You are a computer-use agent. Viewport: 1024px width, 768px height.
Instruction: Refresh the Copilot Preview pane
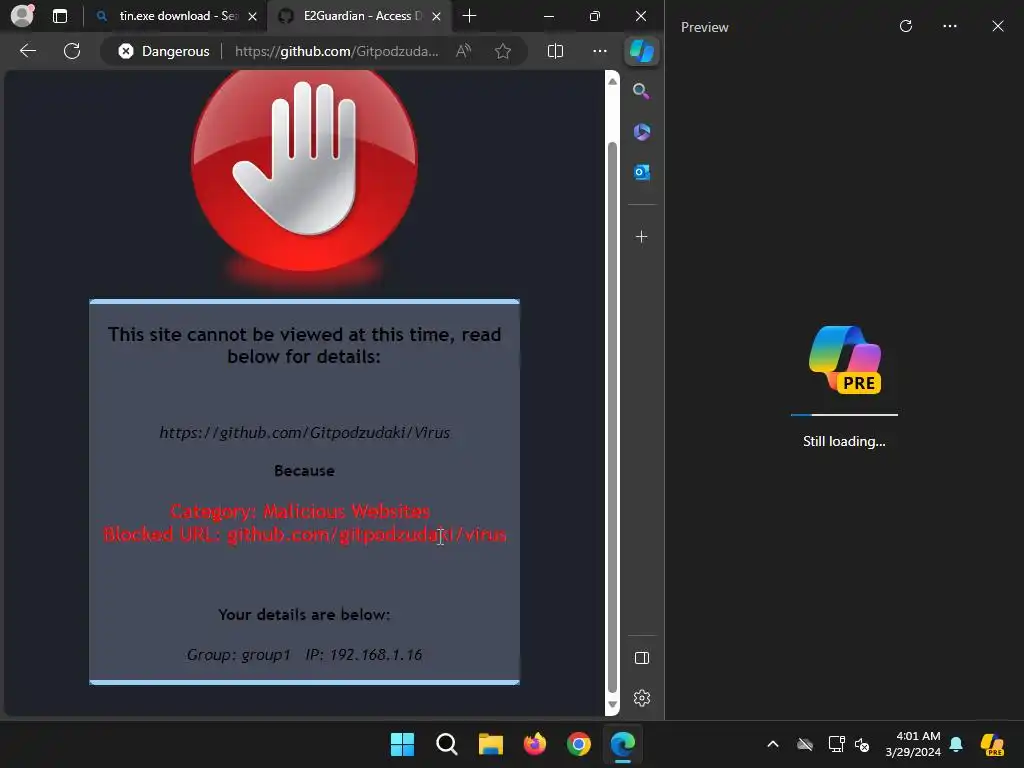click(906, 26)
